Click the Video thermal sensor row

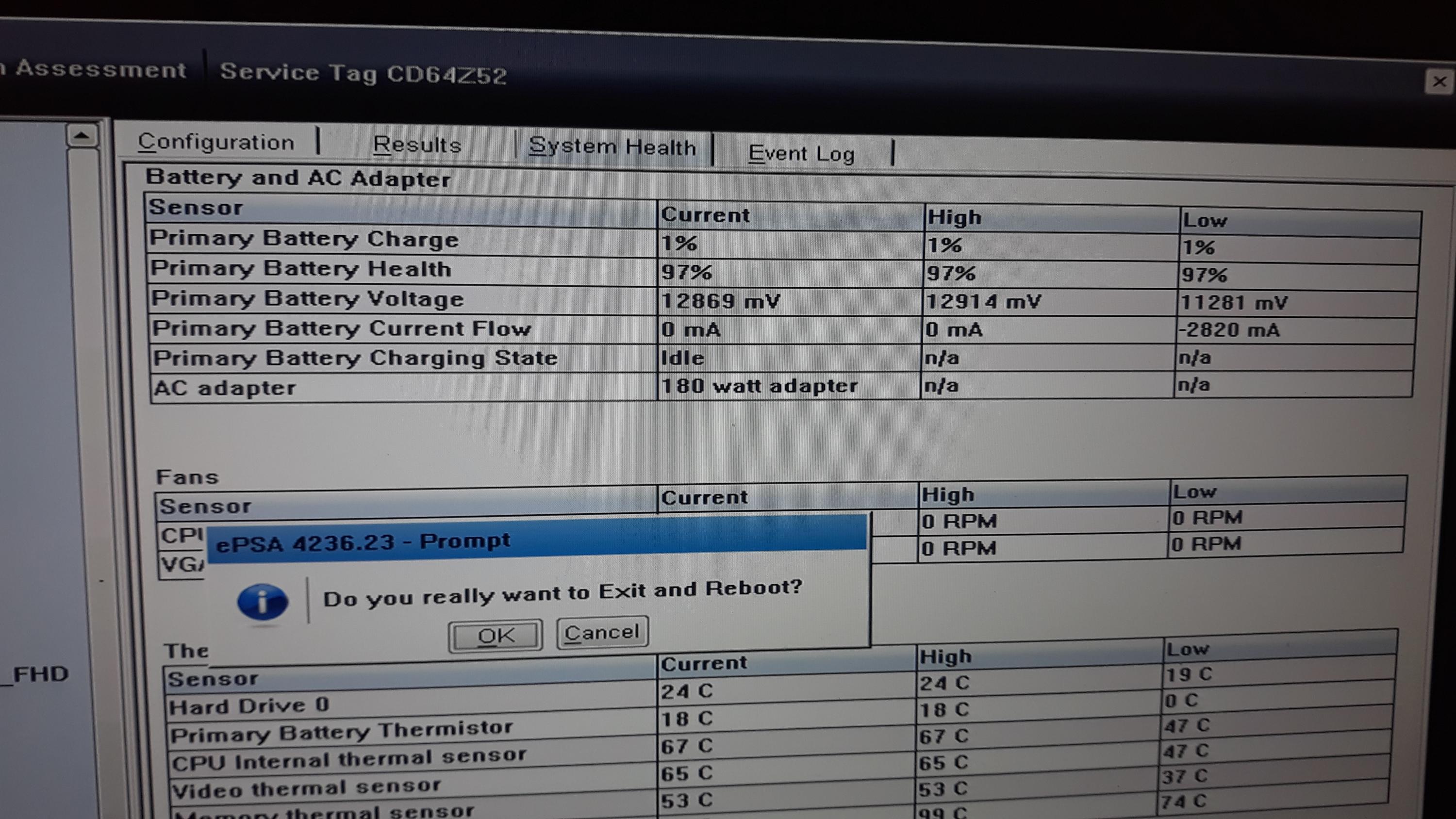pyautogui.click(x=306, y=788)
